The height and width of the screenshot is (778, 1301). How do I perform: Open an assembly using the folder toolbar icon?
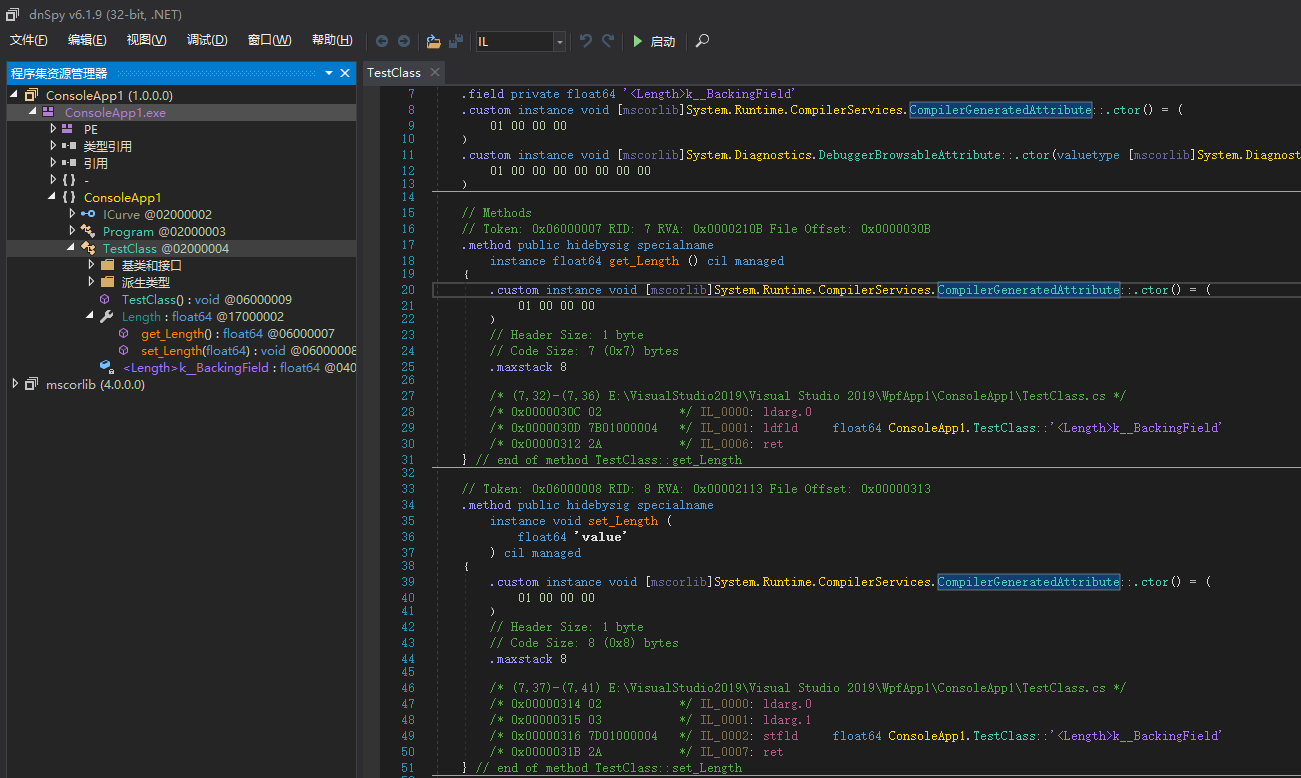(433, 41)
